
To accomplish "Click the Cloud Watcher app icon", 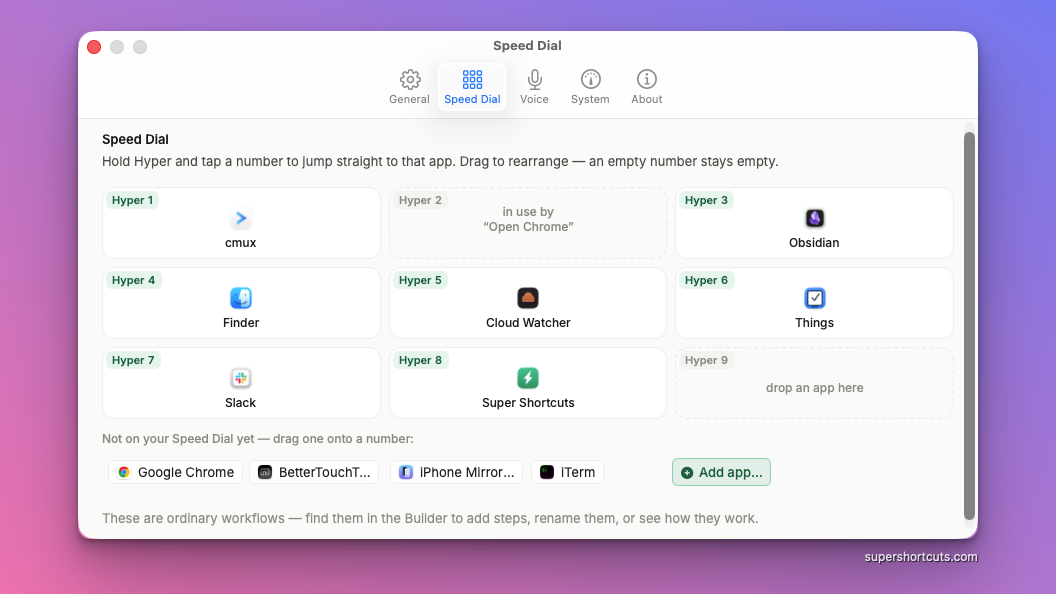I will coord(528,298).
